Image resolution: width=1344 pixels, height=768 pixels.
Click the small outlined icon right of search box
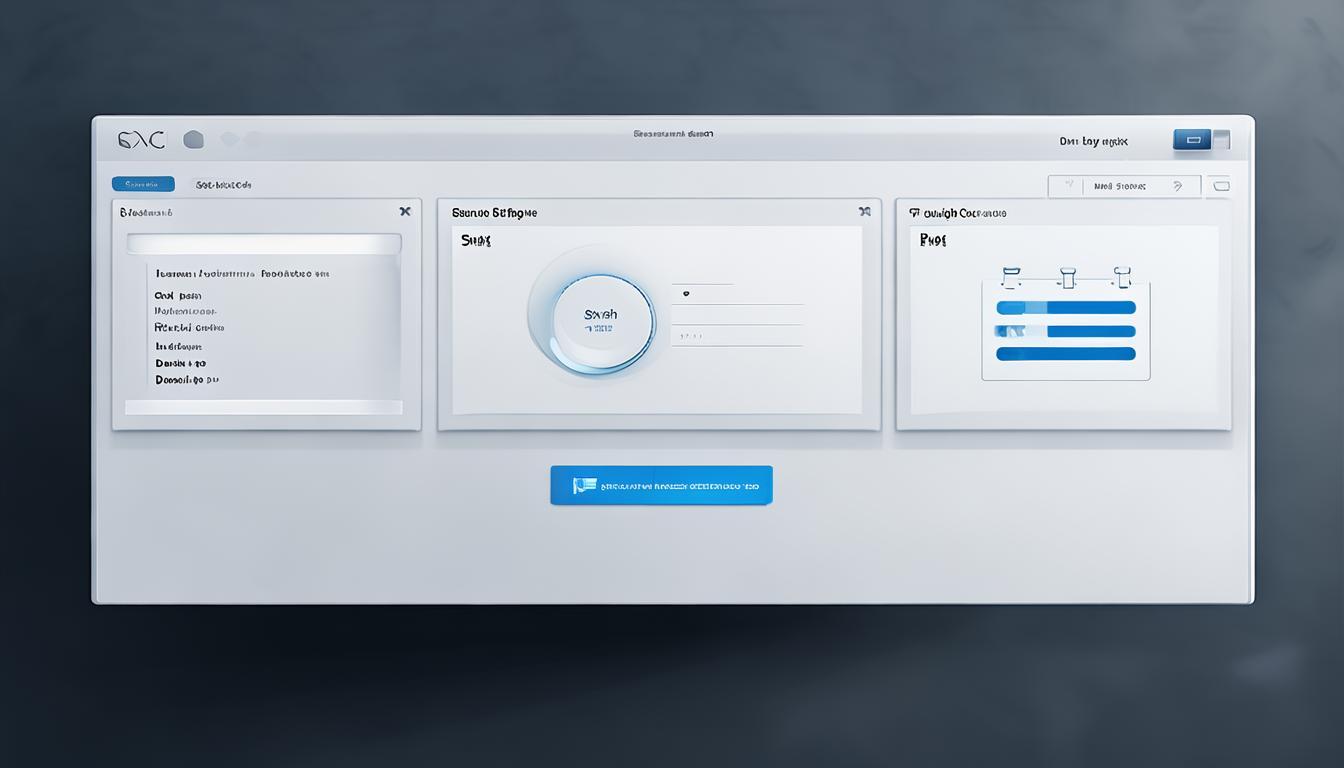coord(1219,186)
